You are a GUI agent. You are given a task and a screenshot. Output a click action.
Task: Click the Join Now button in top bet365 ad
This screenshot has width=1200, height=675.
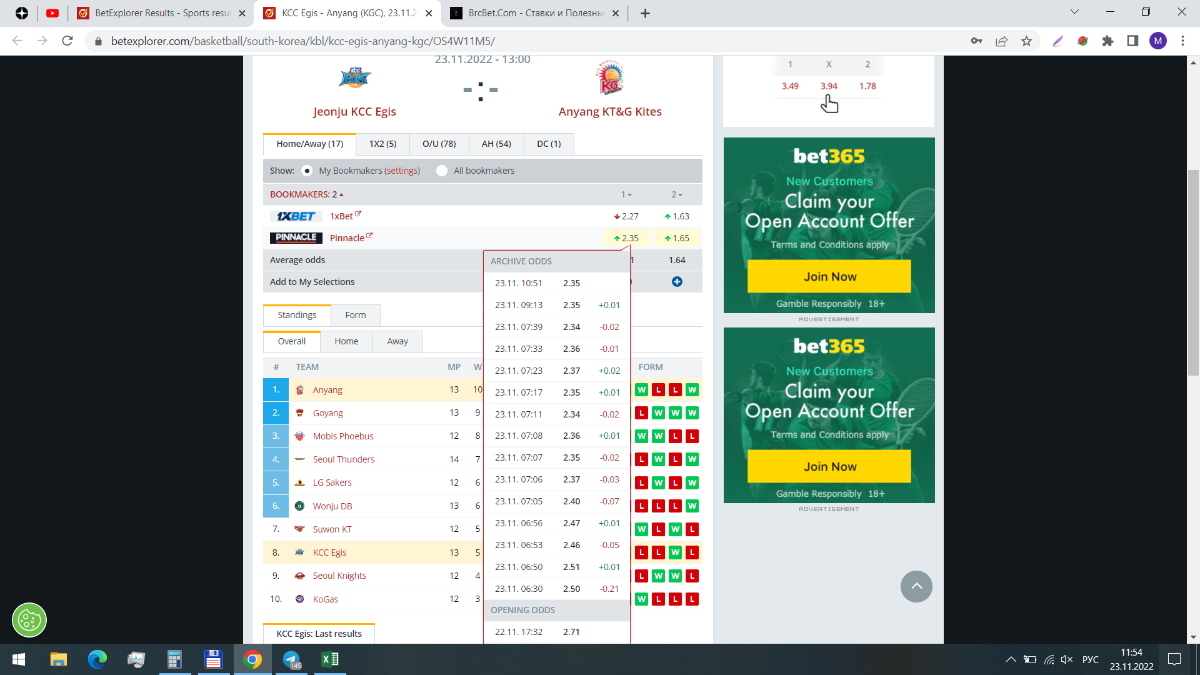(x=828, y=276)
